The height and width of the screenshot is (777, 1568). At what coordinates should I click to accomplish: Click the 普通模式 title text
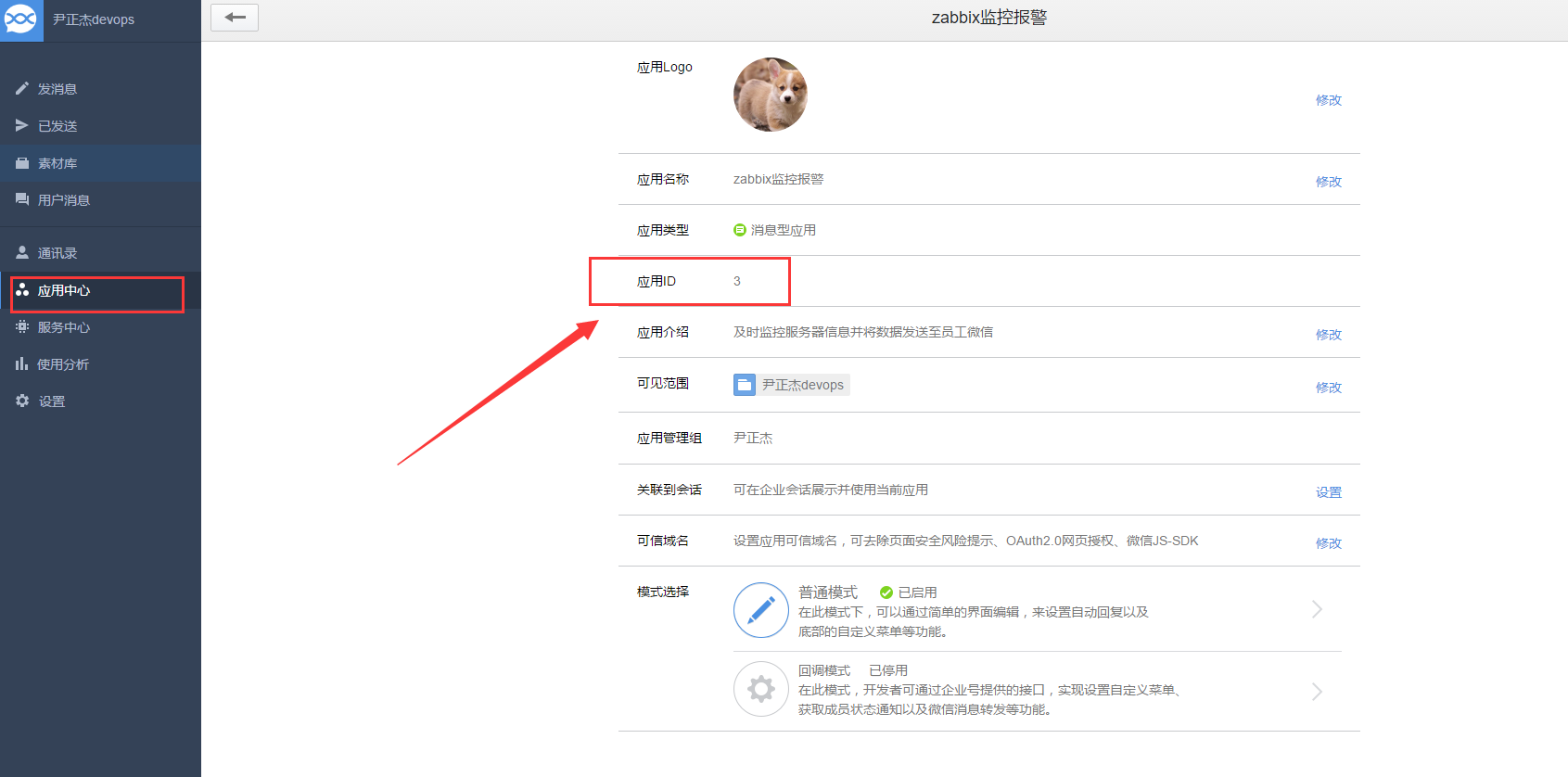(x=828, y=592)
